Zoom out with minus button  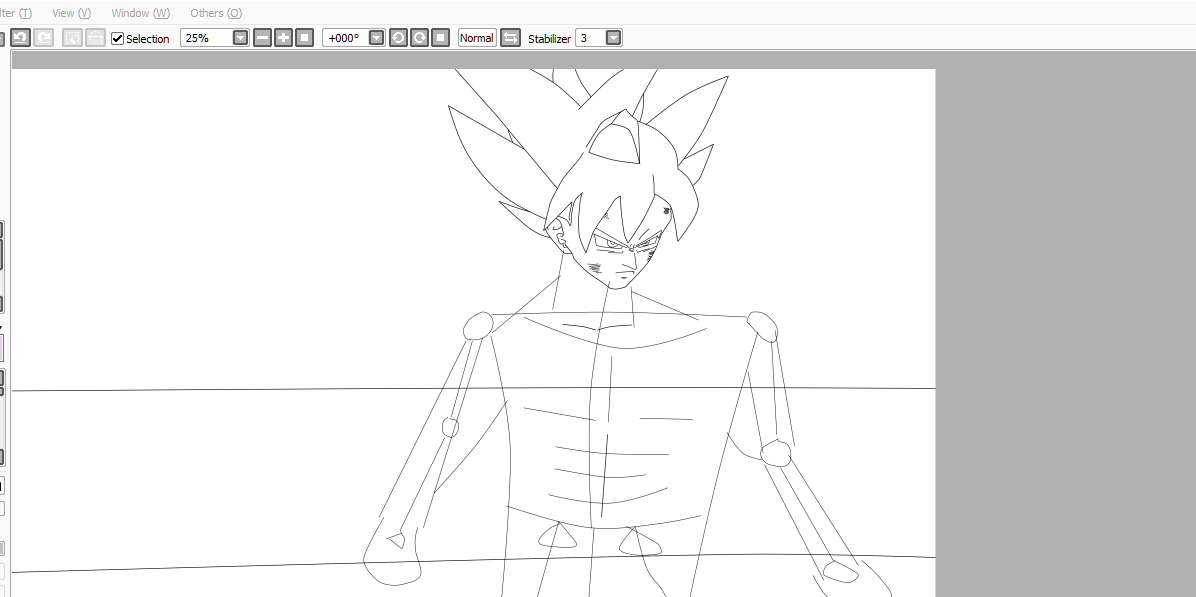coord(262,37)
